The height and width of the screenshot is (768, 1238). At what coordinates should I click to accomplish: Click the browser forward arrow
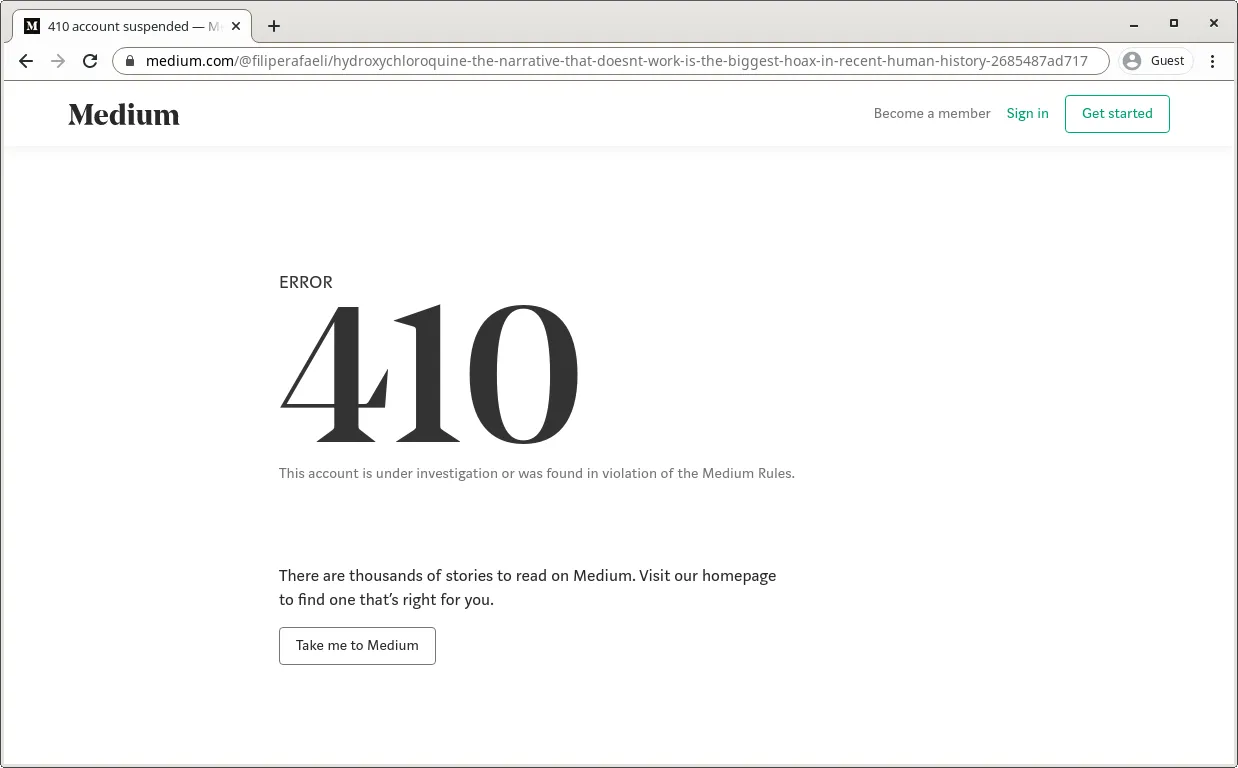coord(58,61)
